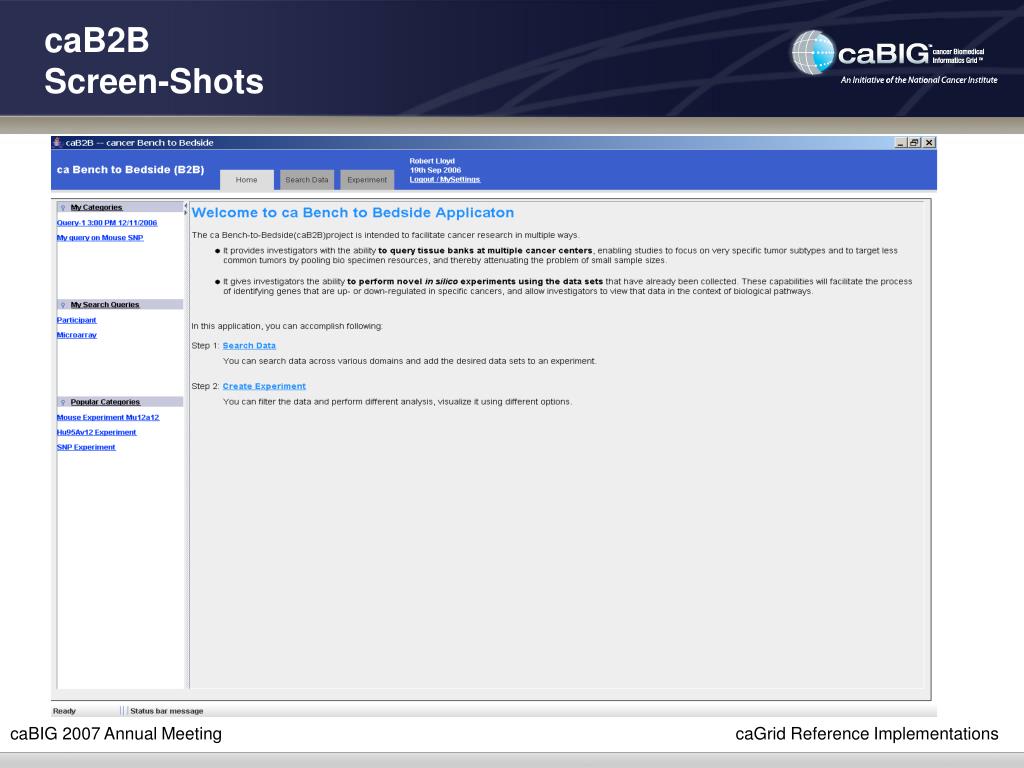The height and width of the screenshot is (768, 1024).
Task: Open SNP Experiment category
Action: tap(86, 447)
